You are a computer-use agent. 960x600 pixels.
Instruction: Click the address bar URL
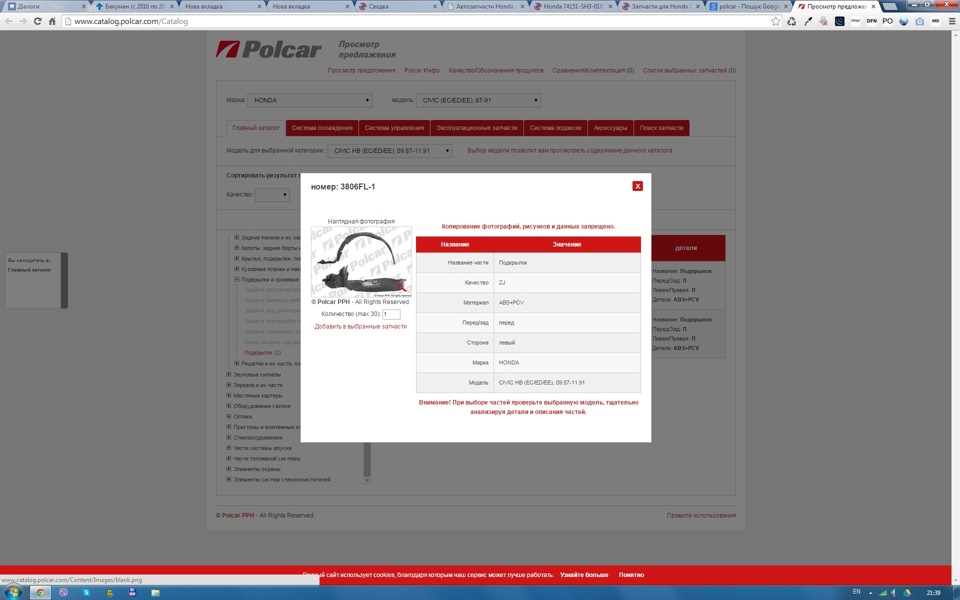pos(131,21)
